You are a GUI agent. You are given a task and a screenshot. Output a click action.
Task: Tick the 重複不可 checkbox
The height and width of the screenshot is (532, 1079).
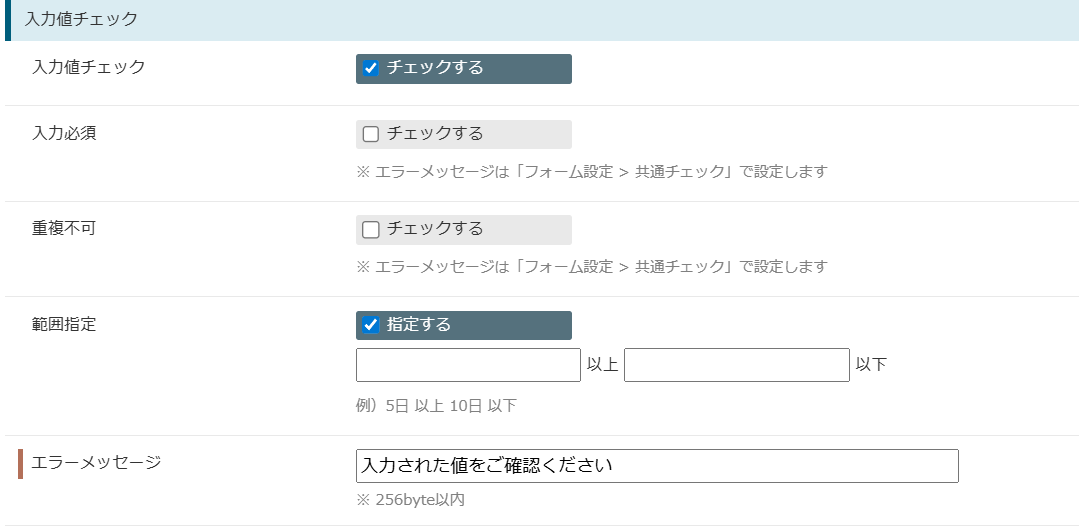370,229
